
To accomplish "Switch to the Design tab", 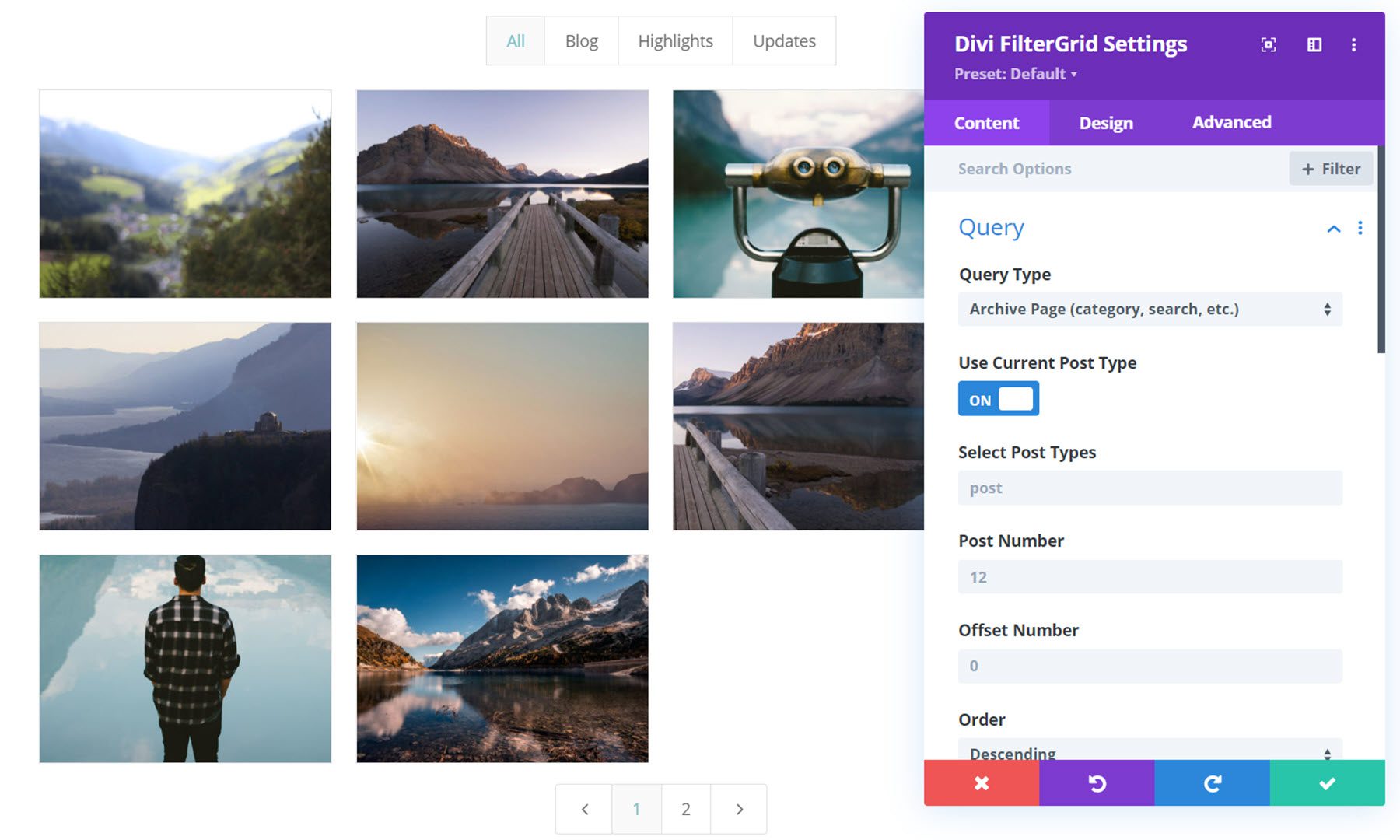I will (1105, 122).
